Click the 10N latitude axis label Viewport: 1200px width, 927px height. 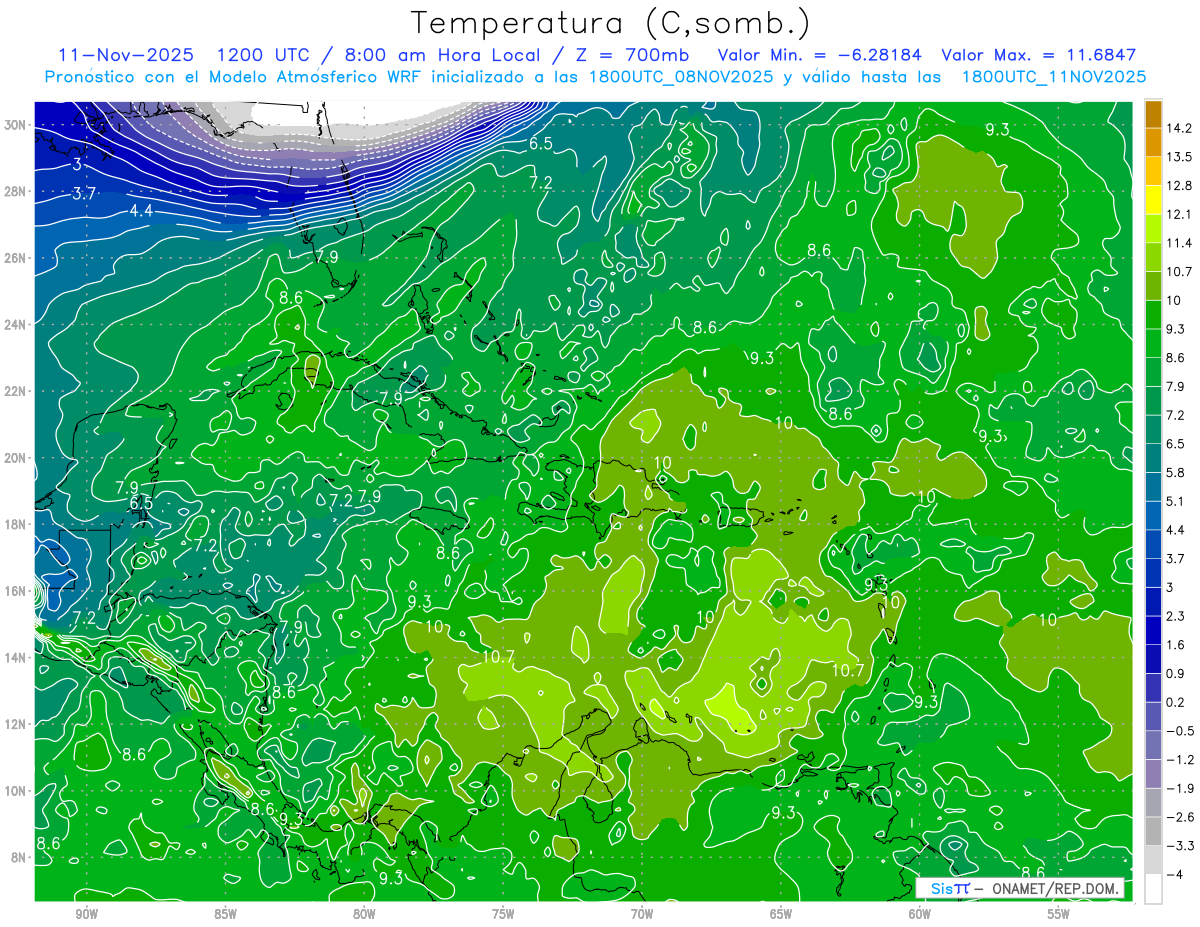click(16, 790)
